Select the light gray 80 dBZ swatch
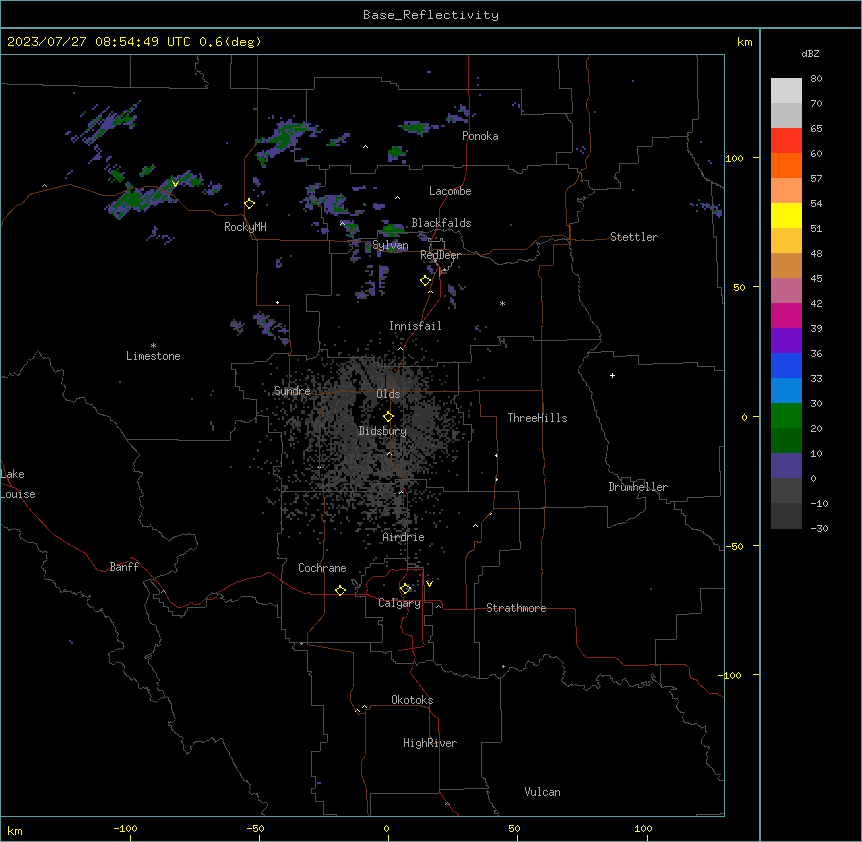The height and width of the screenshot is (842, 862). (786, 91)
